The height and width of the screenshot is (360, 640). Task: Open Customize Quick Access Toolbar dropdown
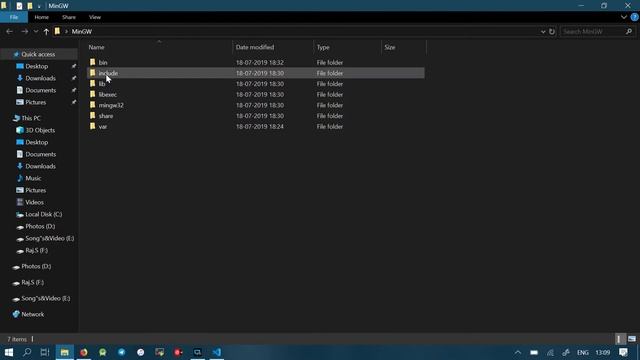[39, 6]
